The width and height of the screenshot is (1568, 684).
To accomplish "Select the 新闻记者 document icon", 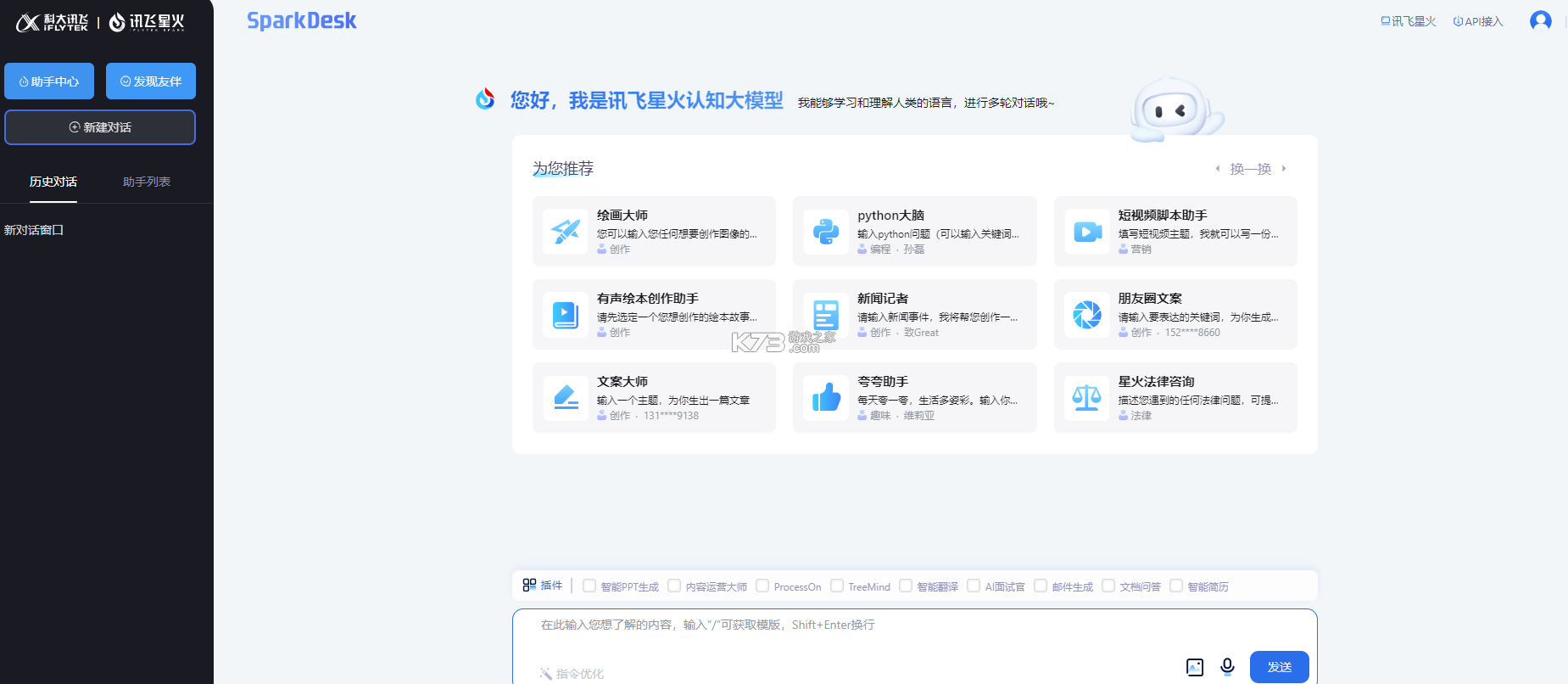I will coord(826,315).
